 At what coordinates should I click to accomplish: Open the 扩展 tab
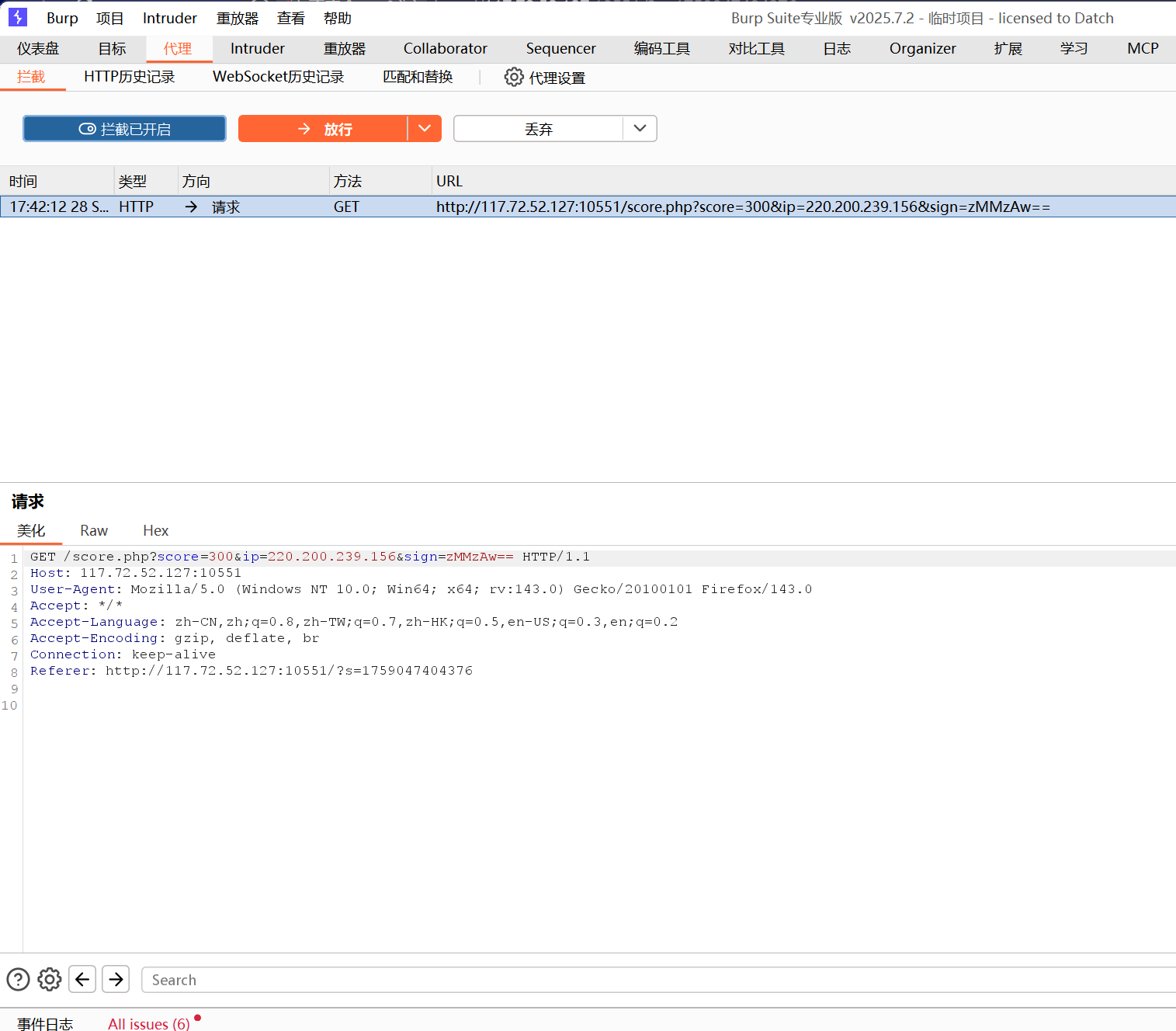(1008, 48)
